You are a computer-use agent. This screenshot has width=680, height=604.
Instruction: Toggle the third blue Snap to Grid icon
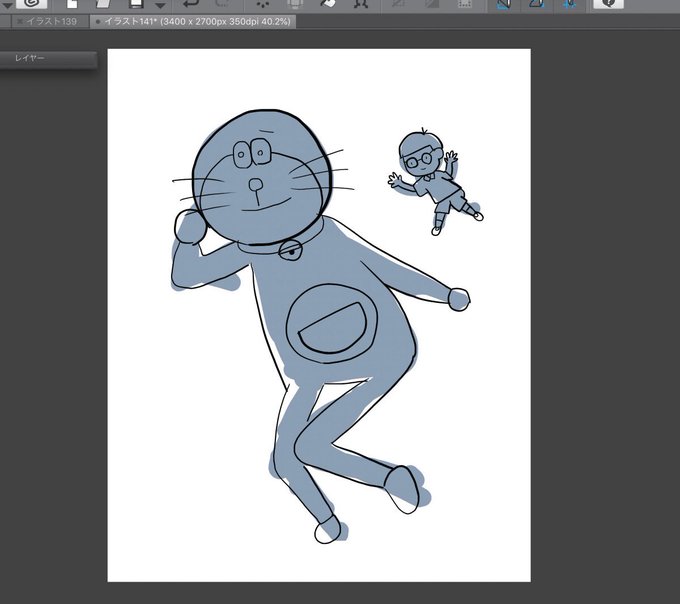click(570, 3)
